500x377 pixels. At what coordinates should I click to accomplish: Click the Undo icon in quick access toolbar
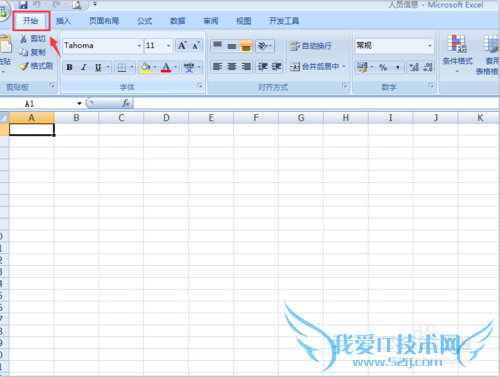(x=37, y=4)
